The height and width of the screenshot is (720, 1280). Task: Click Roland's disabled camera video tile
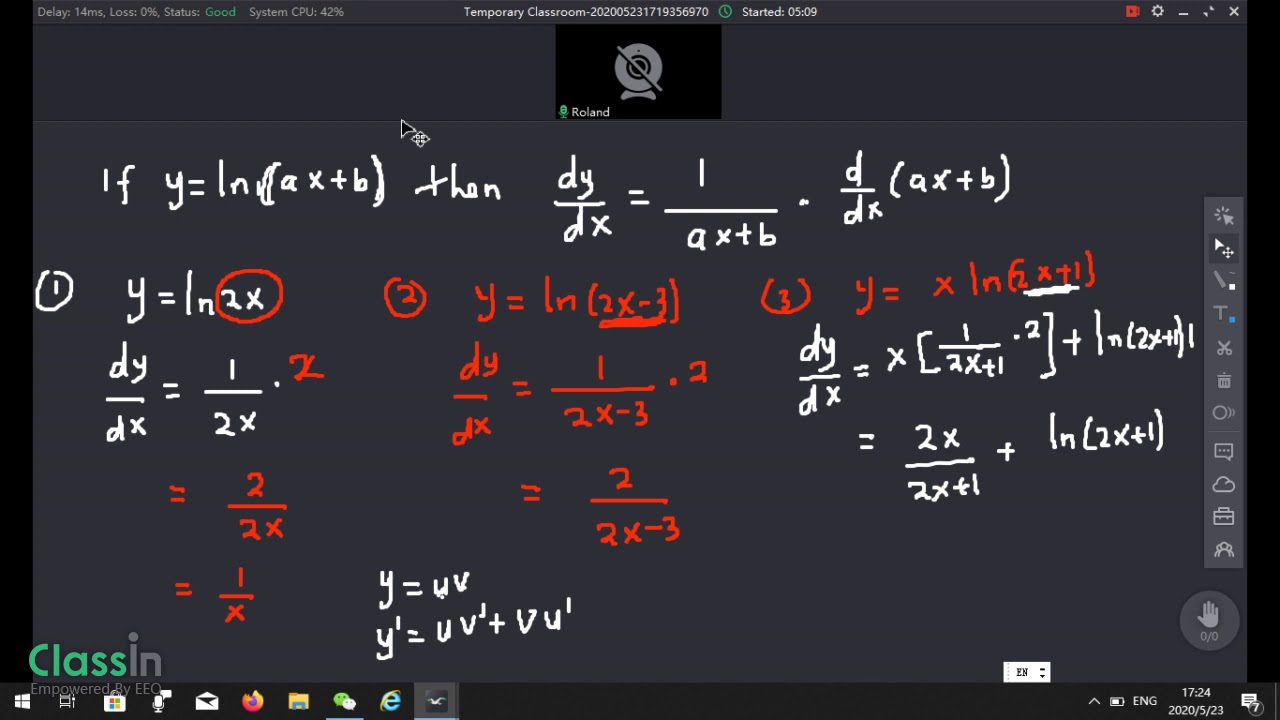point(638,72)
